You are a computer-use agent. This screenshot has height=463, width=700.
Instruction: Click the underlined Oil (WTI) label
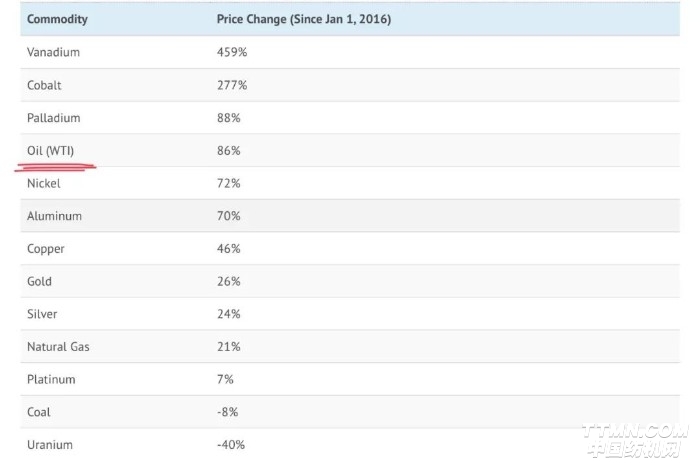[50, 151]
